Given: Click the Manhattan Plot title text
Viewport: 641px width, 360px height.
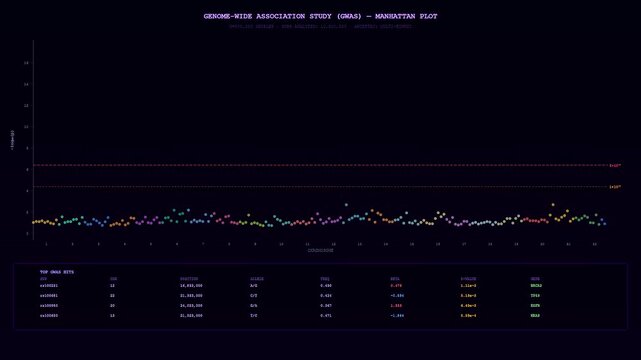Looking at the screenshot, I should [x=320, y=16].
